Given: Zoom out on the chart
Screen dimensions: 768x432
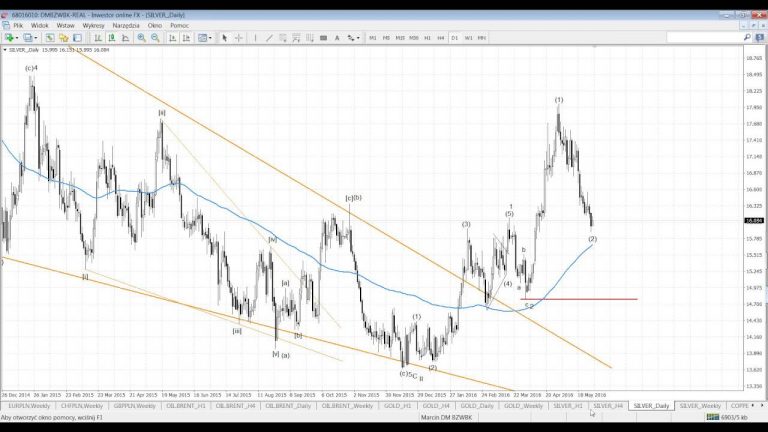Looking at the screenshot, I should [155, 38].
